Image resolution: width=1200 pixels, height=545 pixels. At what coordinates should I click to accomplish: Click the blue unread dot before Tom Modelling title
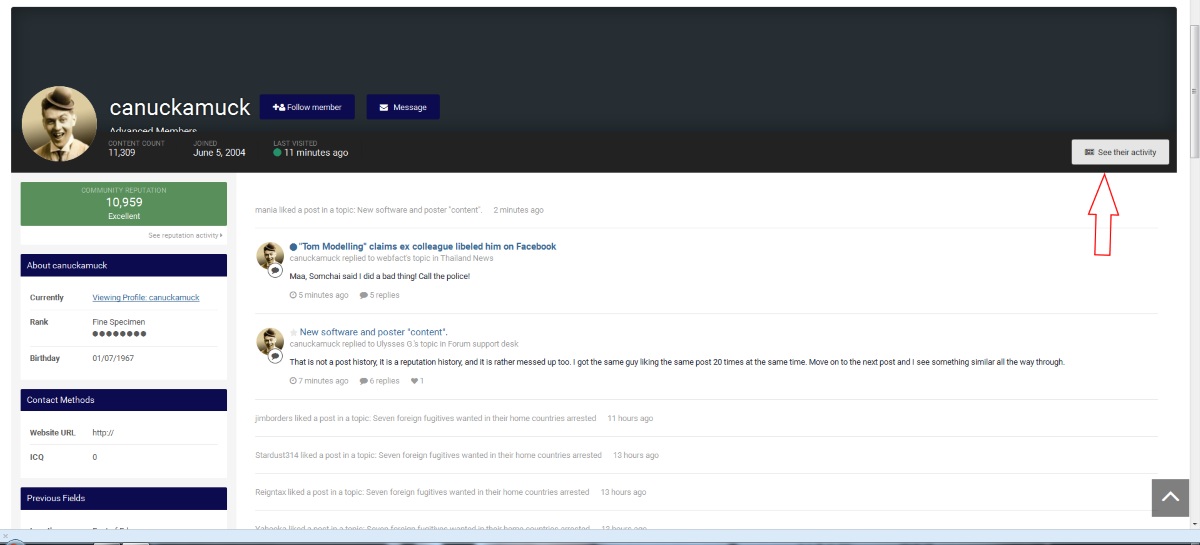[293, 247]
